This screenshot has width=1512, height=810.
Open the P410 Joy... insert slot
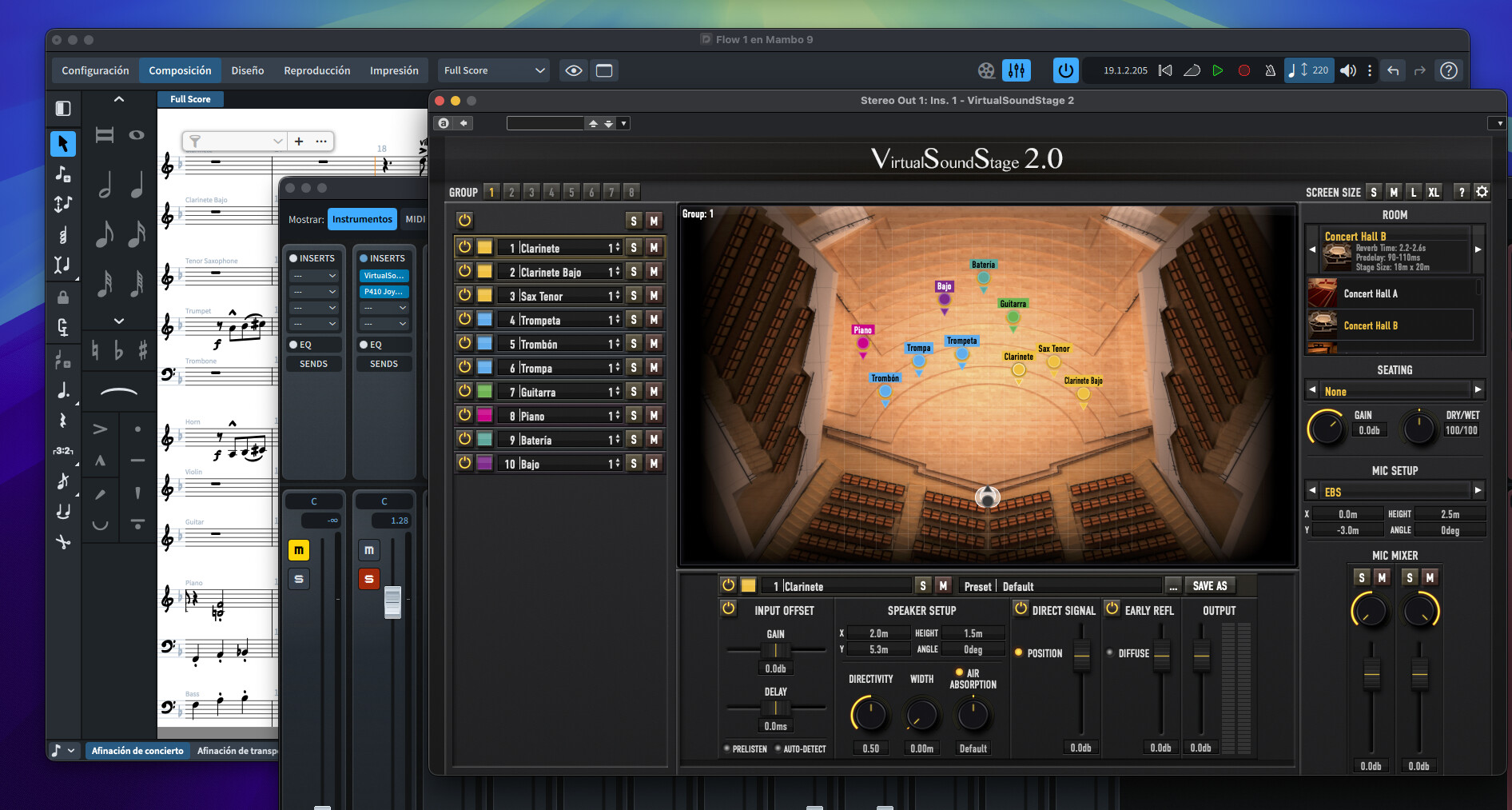384,292
